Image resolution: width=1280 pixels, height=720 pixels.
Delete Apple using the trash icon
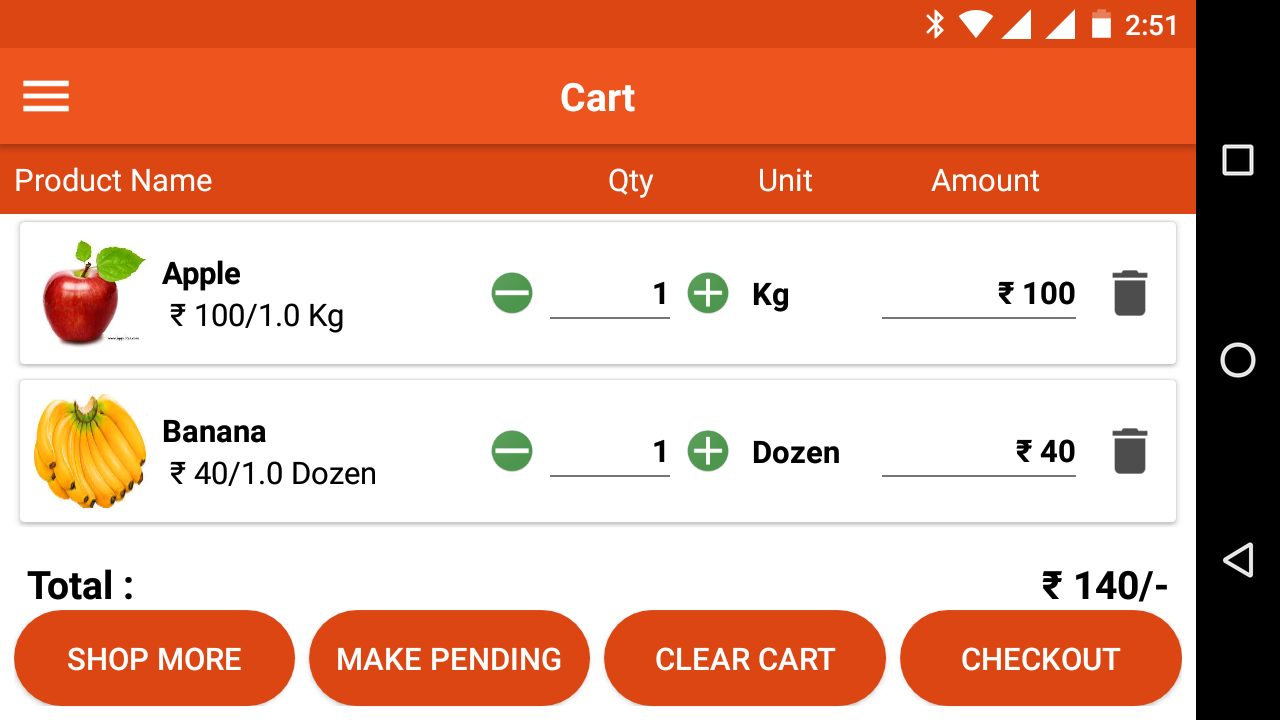1130,293
